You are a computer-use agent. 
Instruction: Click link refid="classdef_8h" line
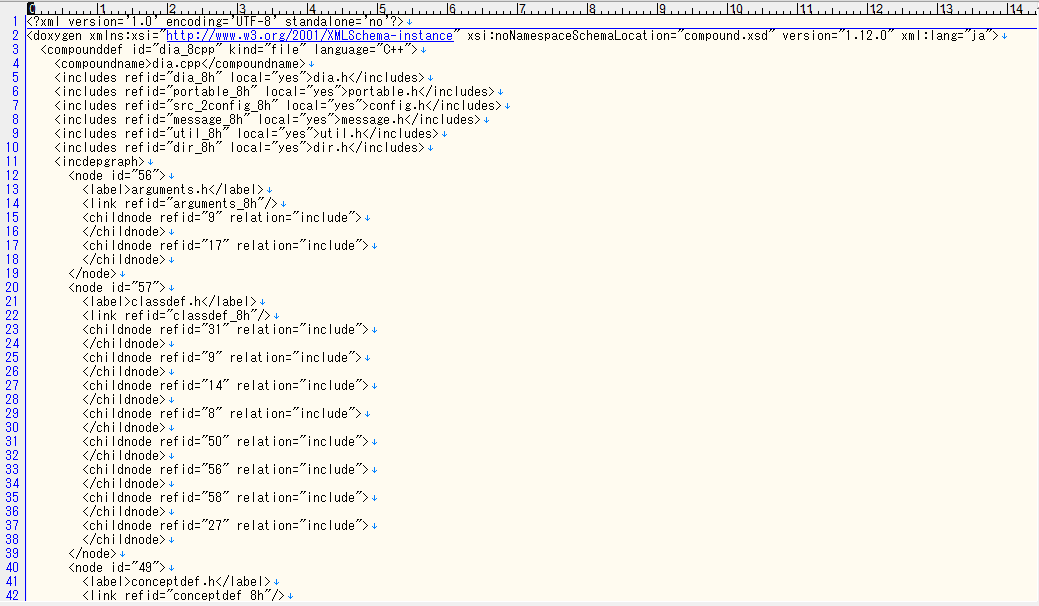click(x=176, y=315)
